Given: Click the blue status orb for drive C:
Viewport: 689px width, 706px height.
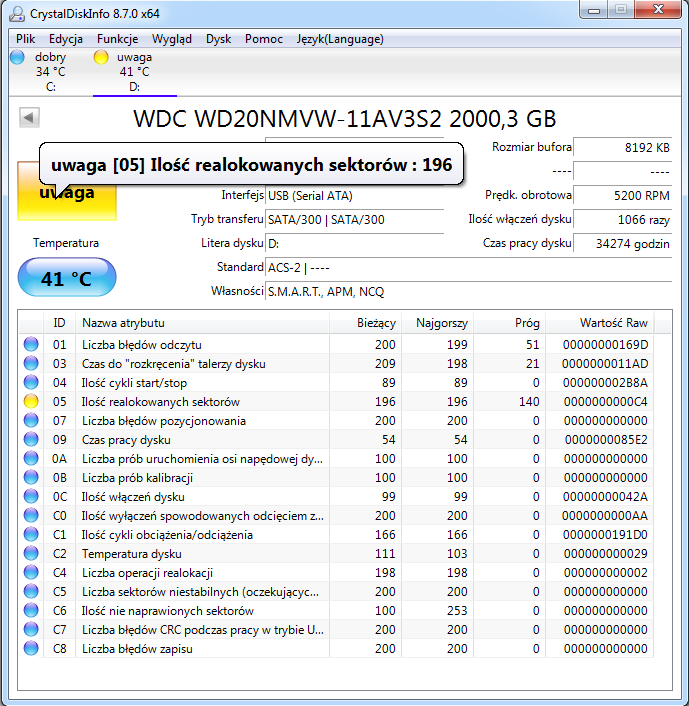Looking at the screenshot, I should click(x=18, y=57).
